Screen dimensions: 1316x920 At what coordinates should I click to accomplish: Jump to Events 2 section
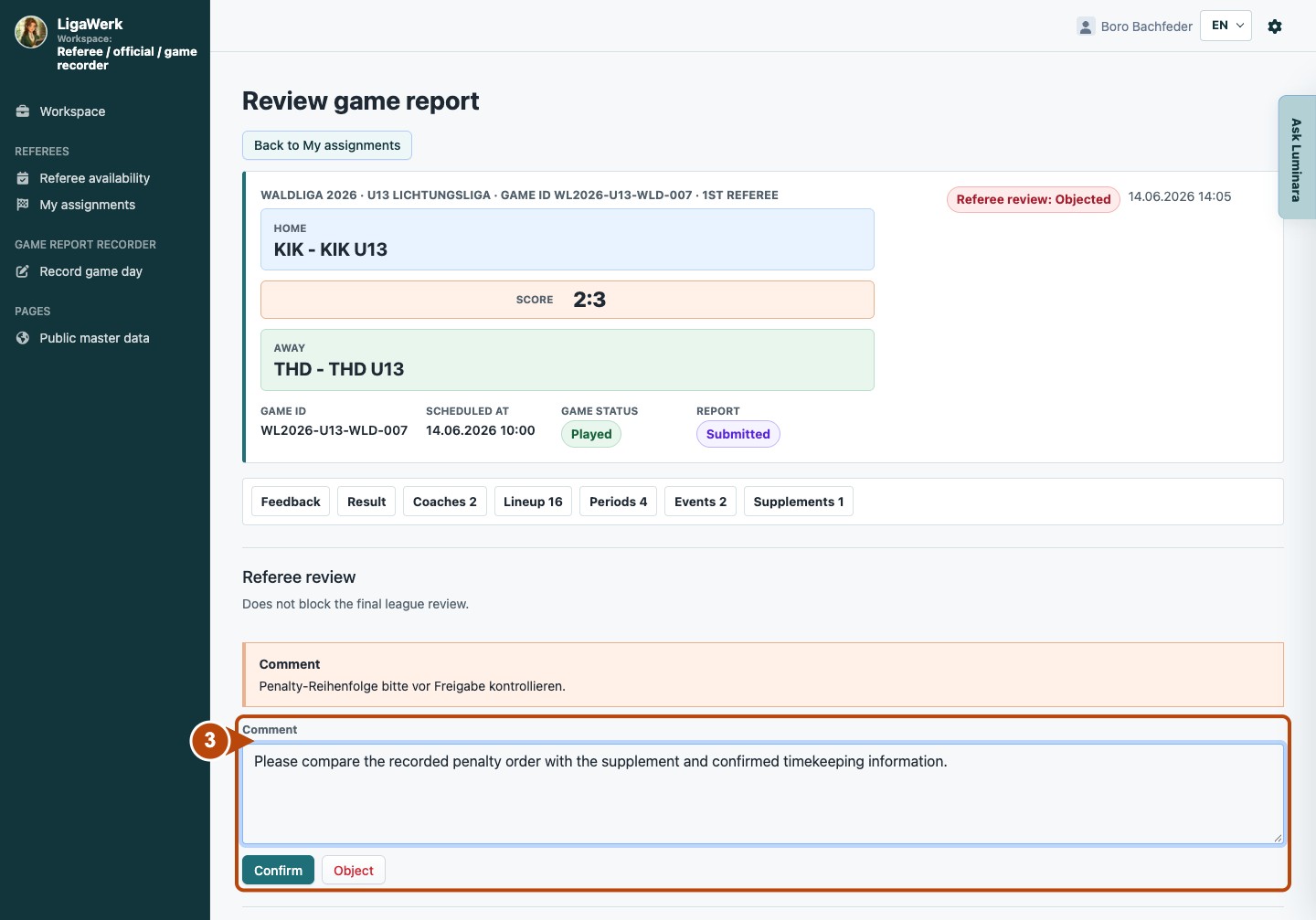tap(700, 502)
